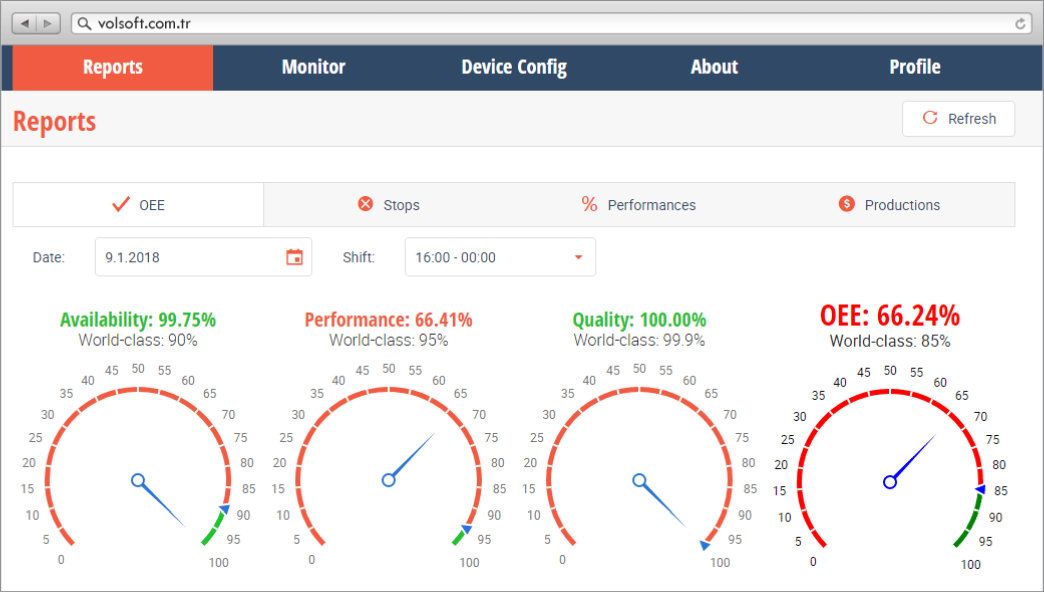Open the Reports navigation tab
This screenshot has width=1044, height=592.
click(113, 67)
